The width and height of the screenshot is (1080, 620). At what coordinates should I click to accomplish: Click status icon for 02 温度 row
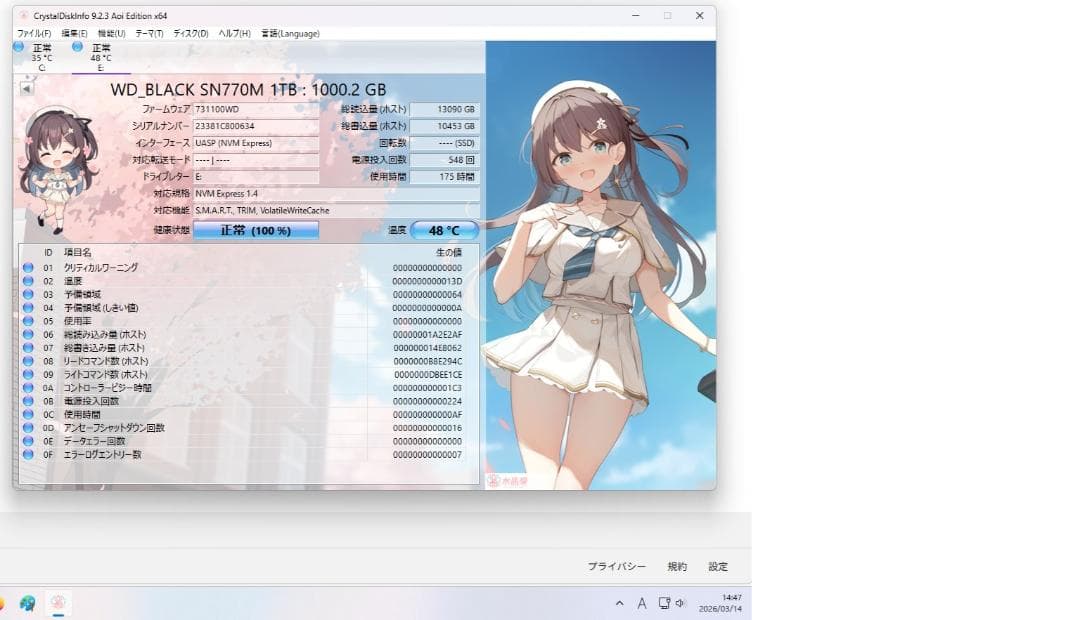click(28, 281)
